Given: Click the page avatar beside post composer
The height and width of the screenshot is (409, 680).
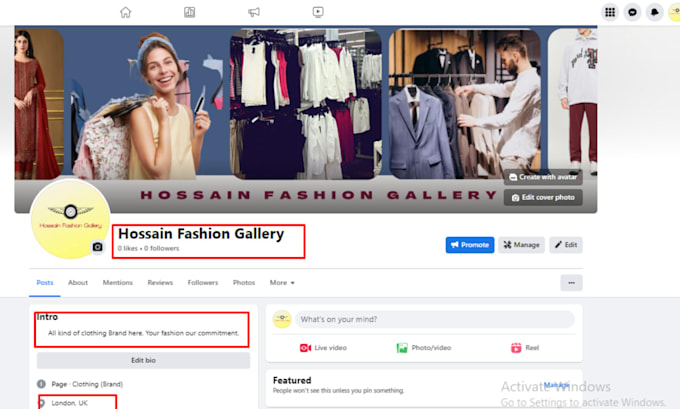Looking at the screenshot, I should coord(282,319).
